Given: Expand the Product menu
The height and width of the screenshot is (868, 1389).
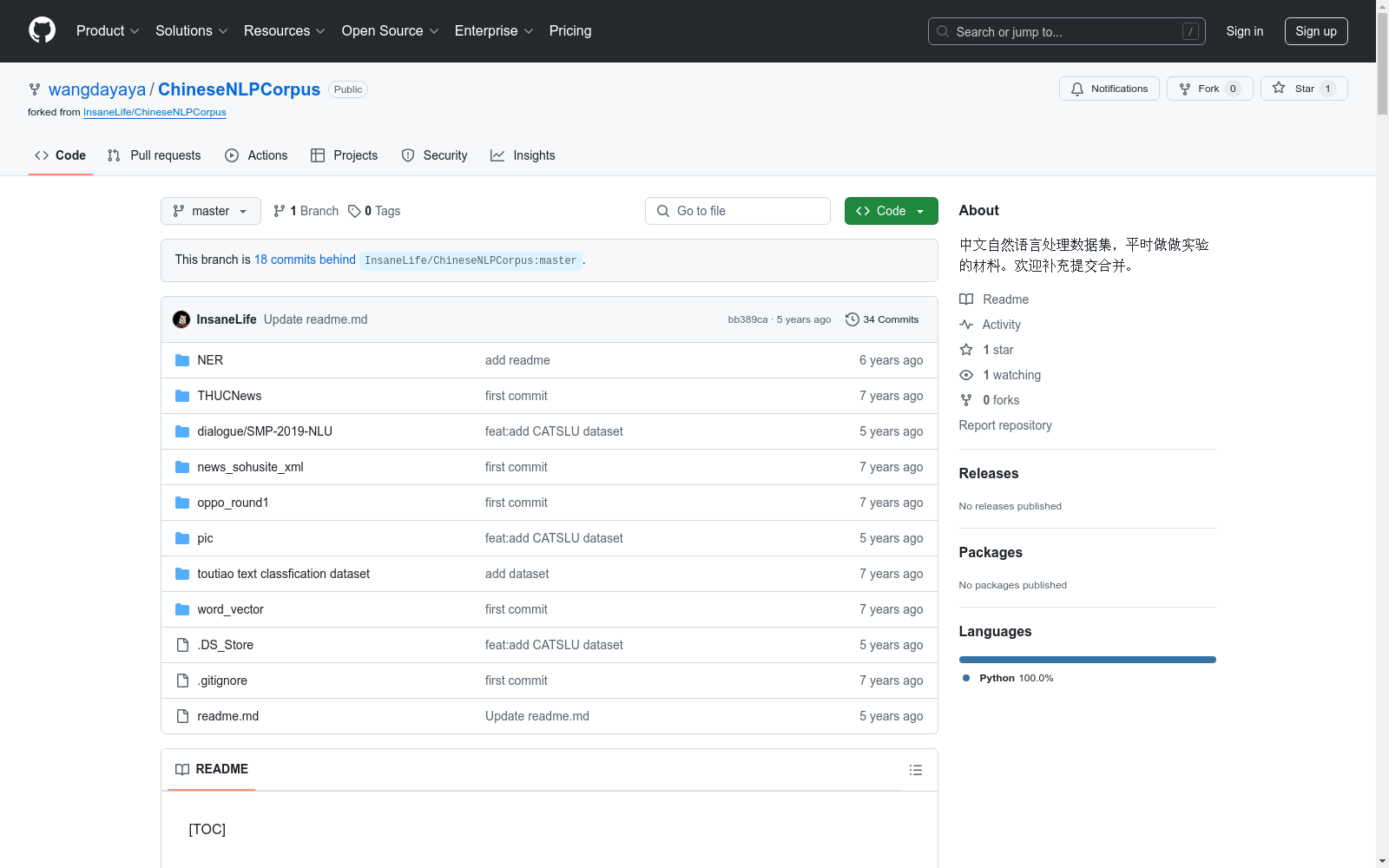Looking at the screenshot, I should click(108, 30).
